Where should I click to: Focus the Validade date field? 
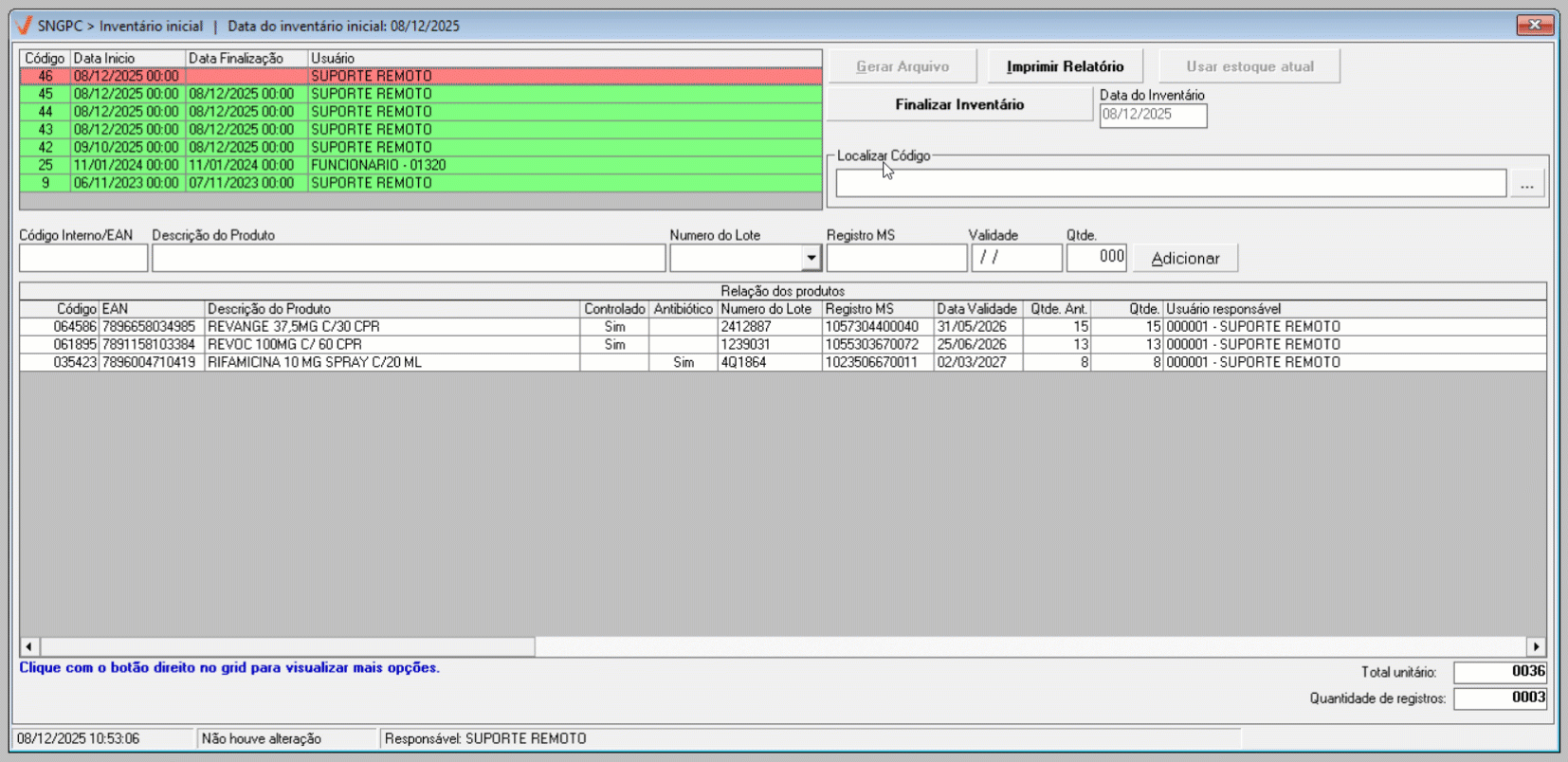point(1016,258)
